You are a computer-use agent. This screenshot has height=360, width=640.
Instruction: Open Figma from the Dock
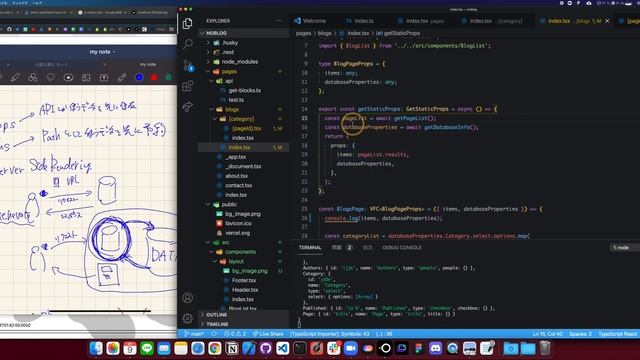click(x=418, y=348)
